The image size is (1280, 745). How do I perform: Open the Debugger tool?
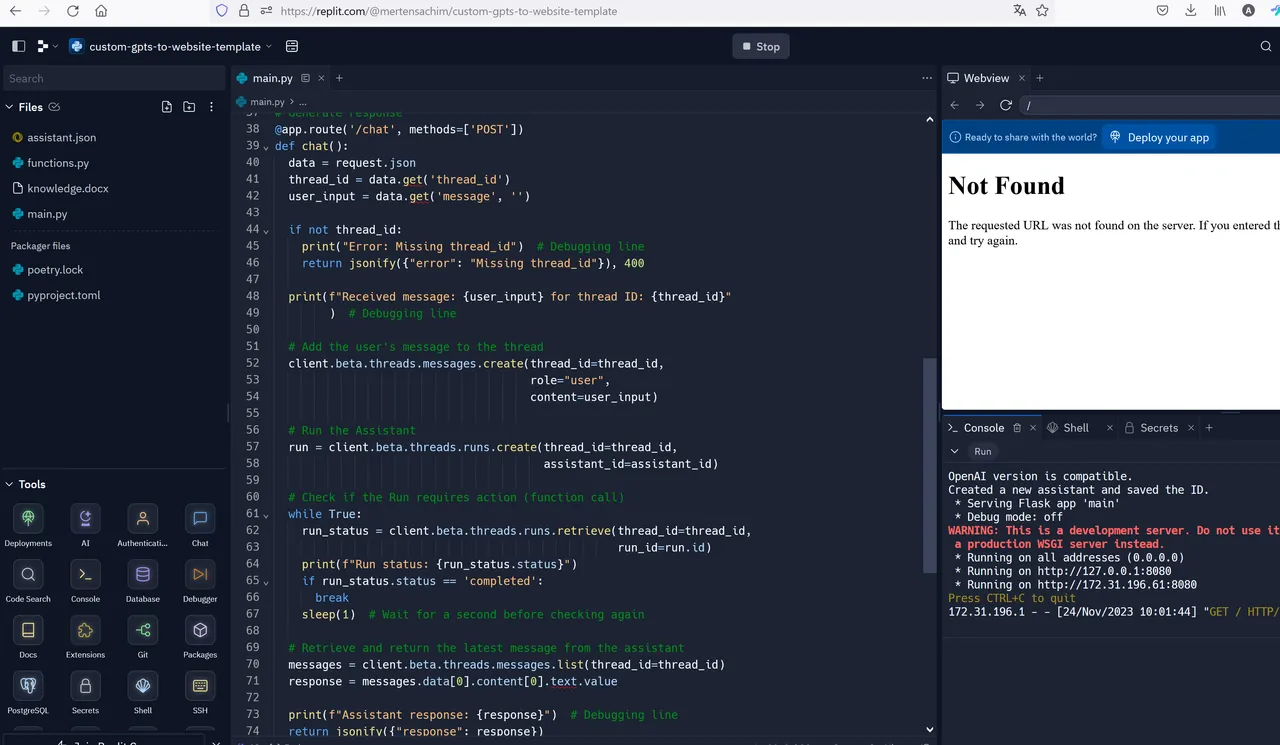coord(200,582)
